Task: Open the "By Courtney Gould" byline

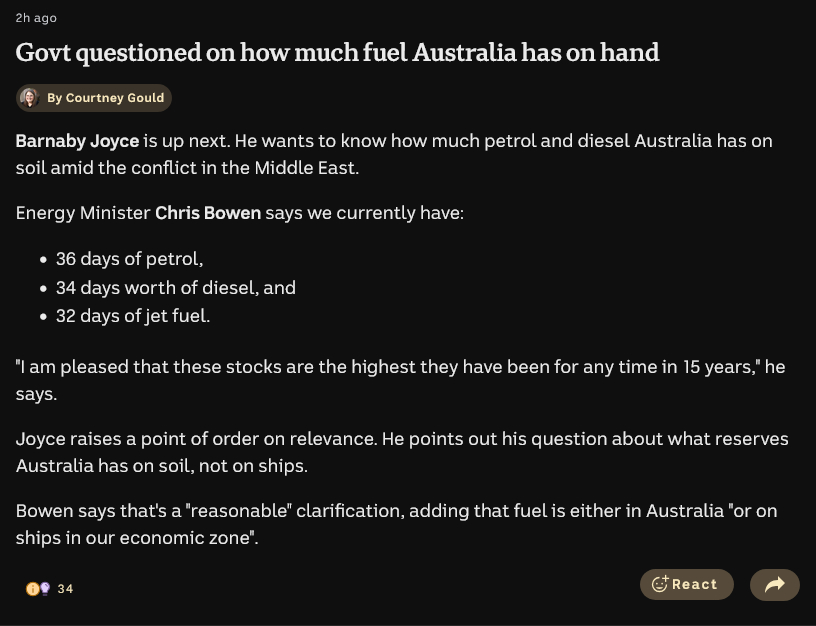Action: (105, 98)
